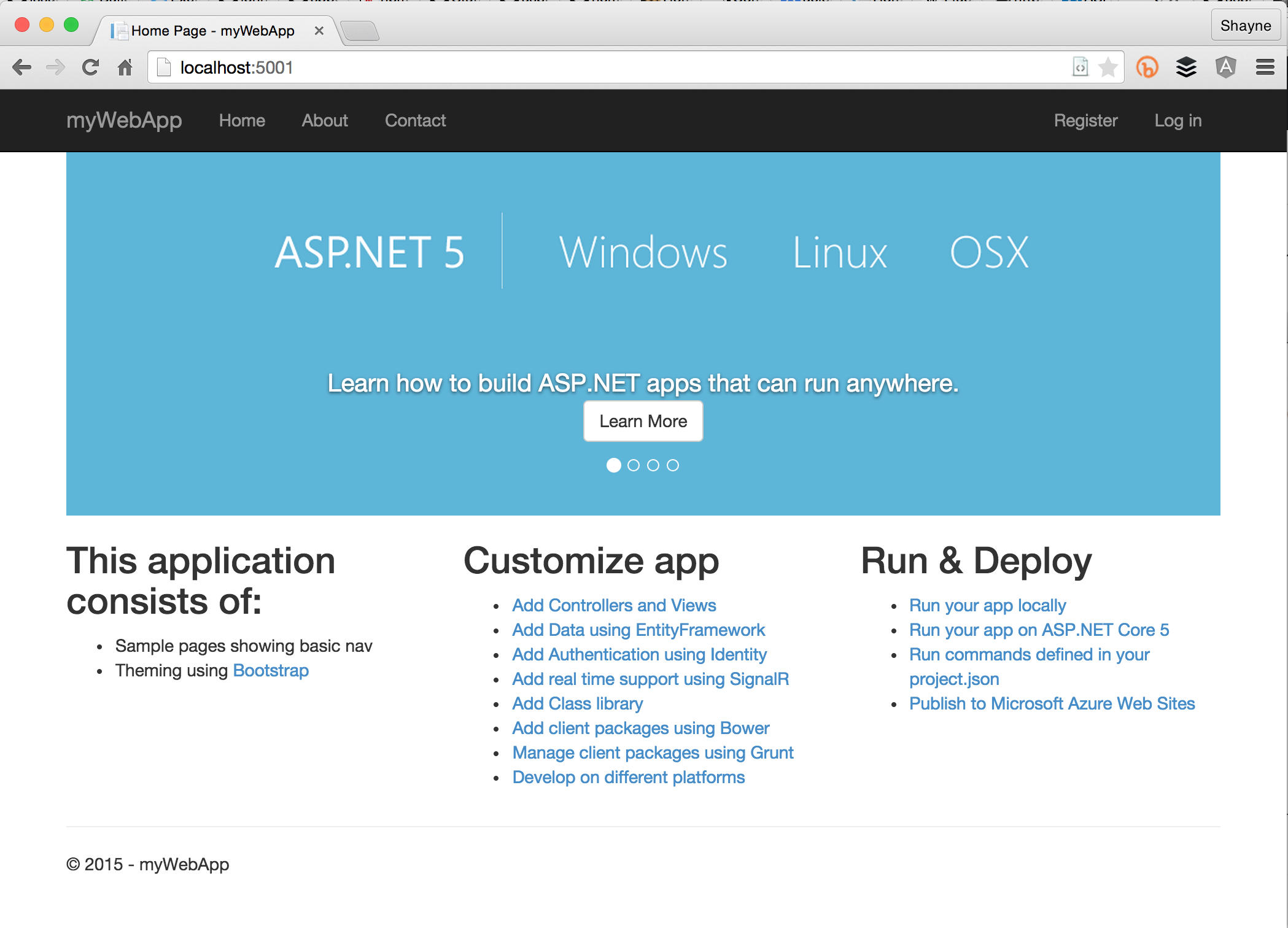Open a new browser tab

point(360,31)
